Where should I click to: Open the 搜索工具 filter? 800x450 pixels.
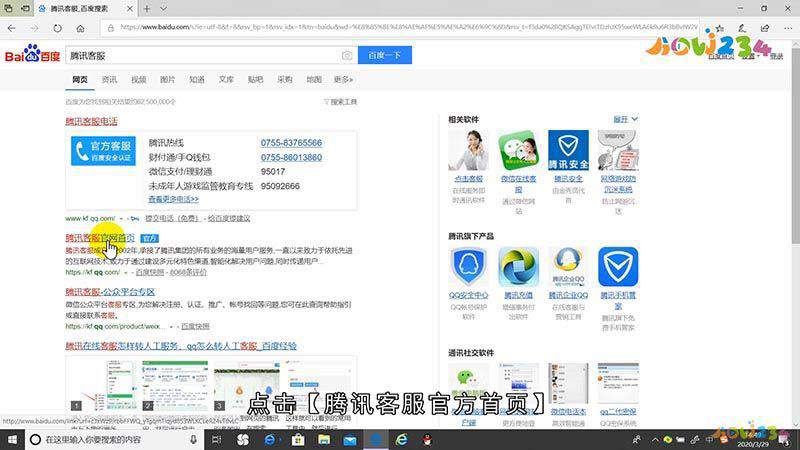tap(340, 102)
